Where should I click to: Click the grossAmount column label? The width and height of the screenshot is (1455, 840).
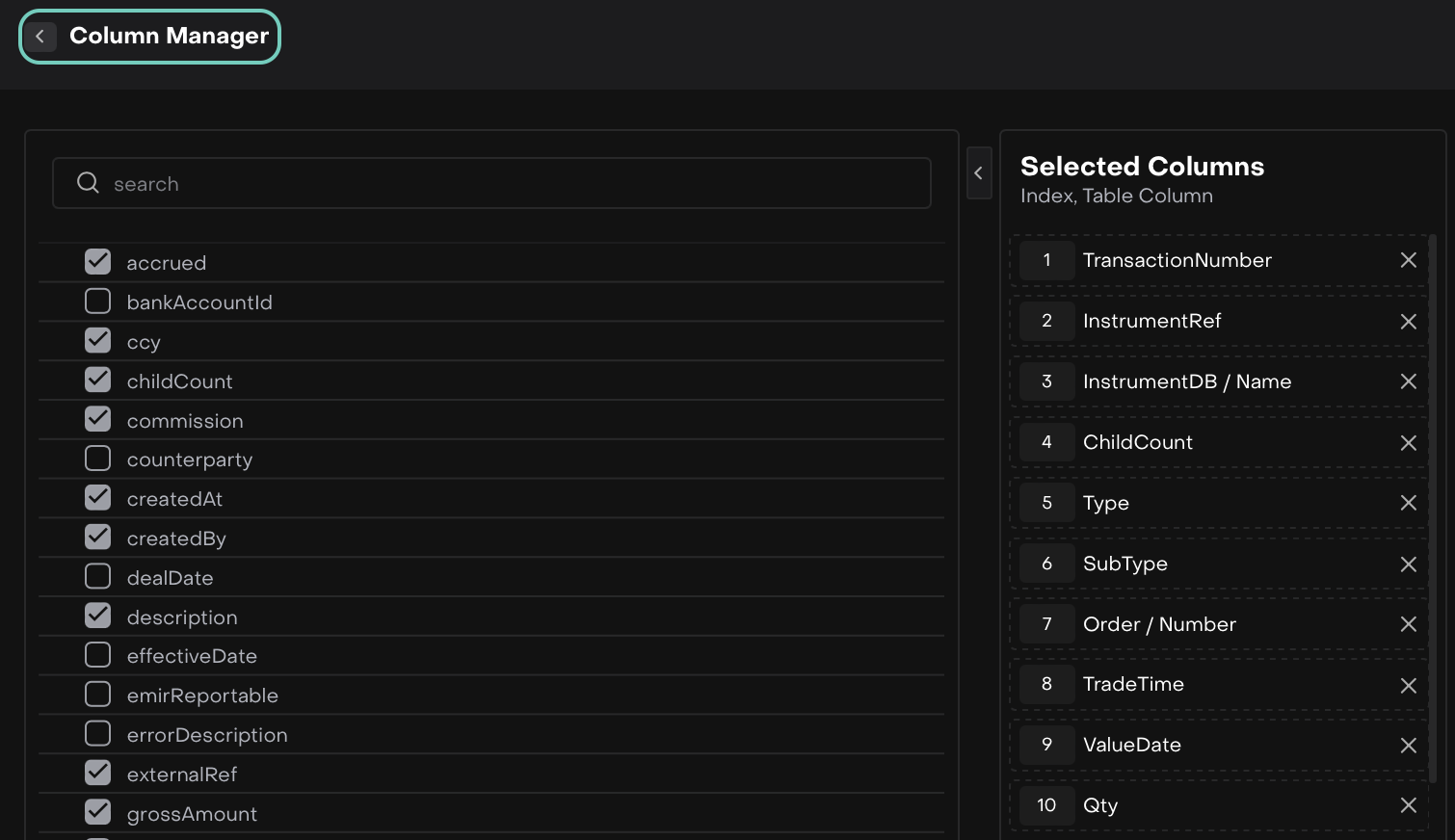[x=192, y=814]
